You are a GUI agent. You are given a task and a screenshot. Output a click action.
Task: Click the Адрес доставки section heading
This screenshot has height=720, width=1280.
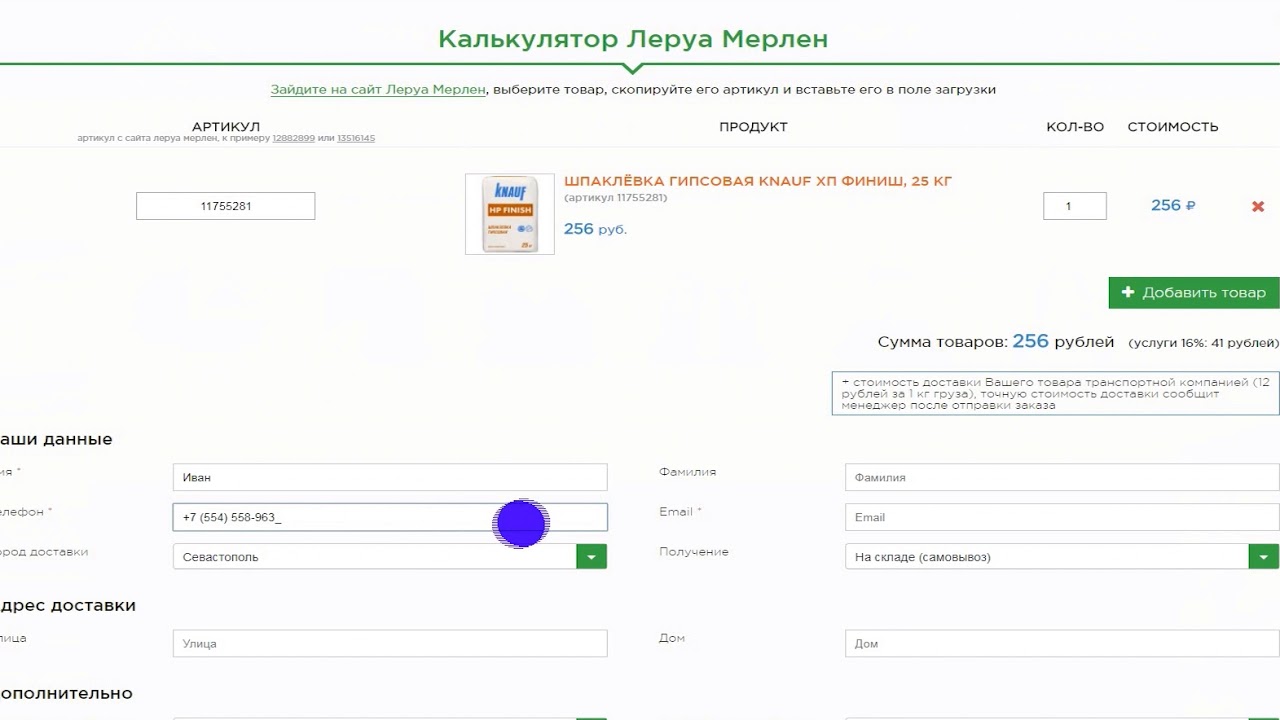(x=66, y=605)
